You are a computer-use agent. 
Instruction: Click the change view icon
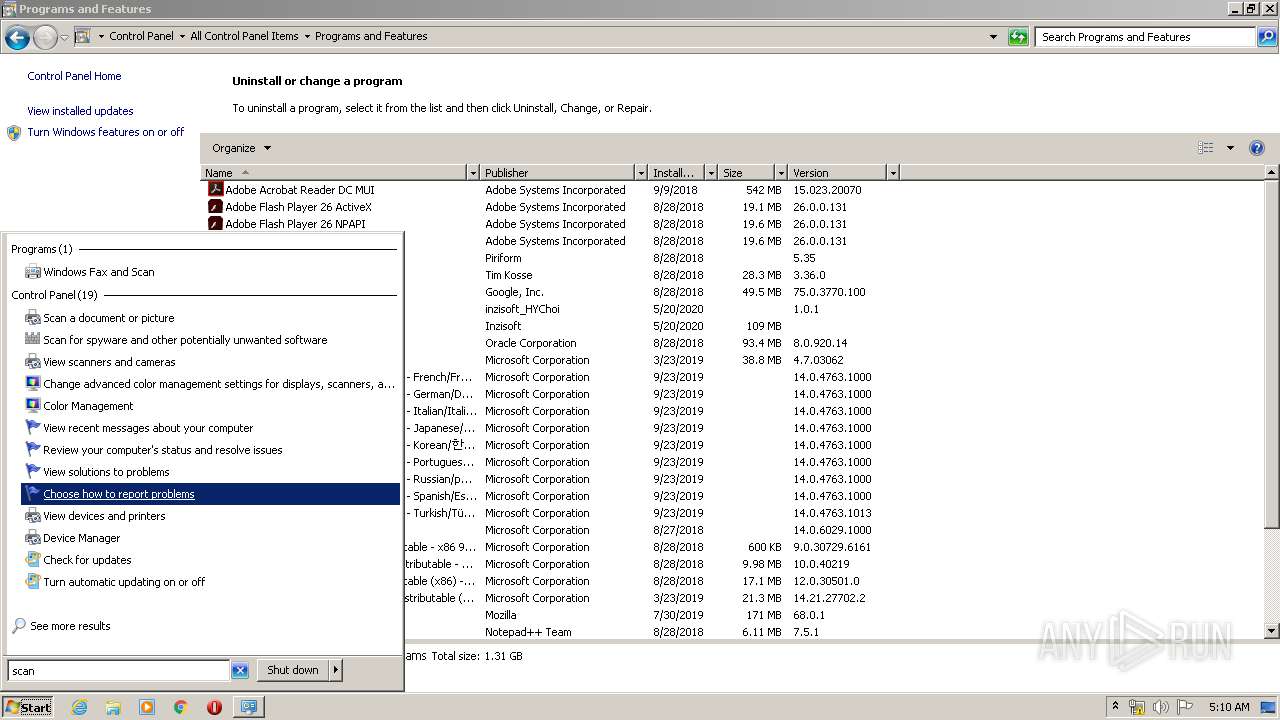pos(1206,148)
